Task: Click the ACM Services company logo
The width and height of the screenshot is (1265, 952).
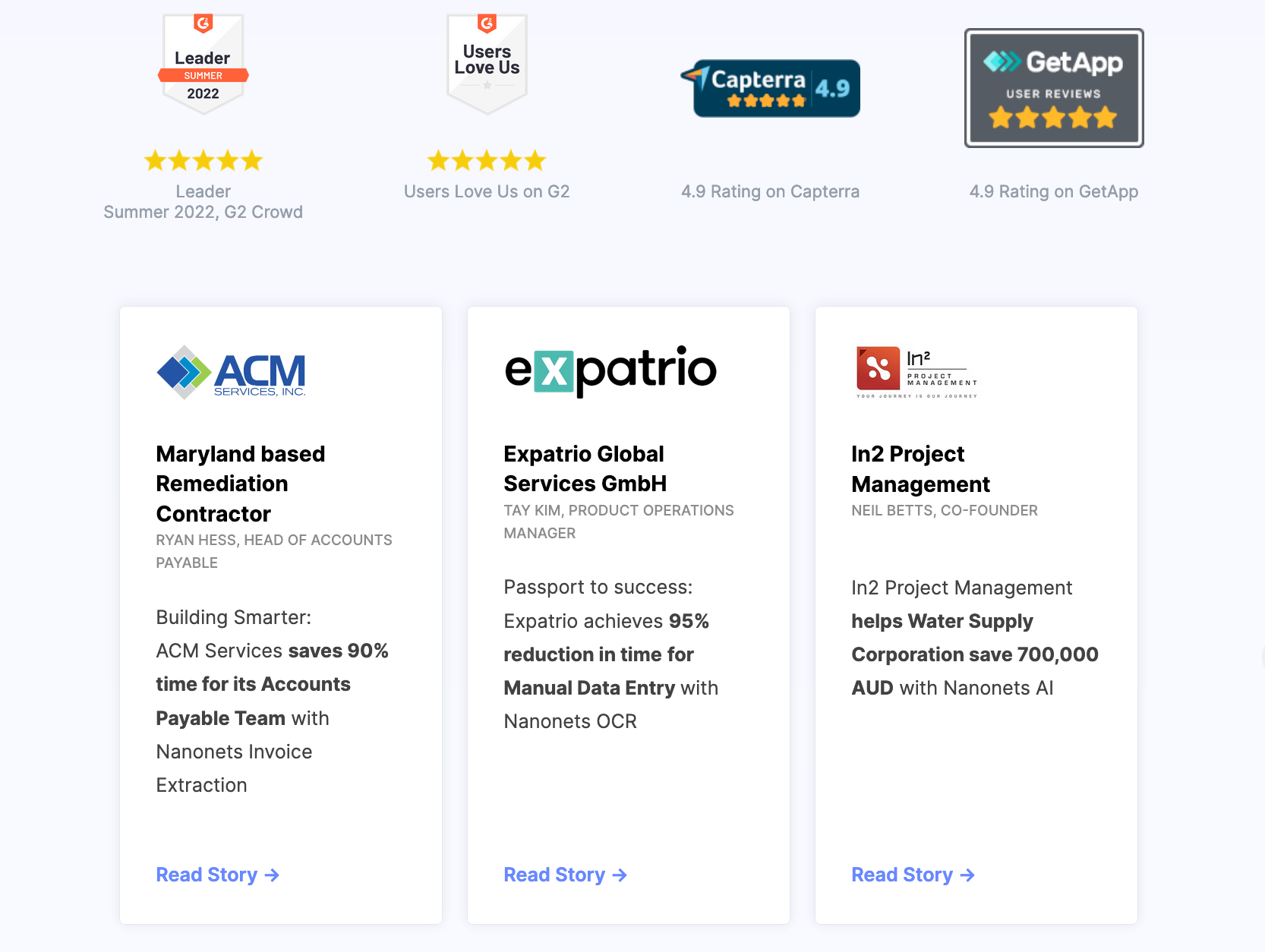Action: 230,372
